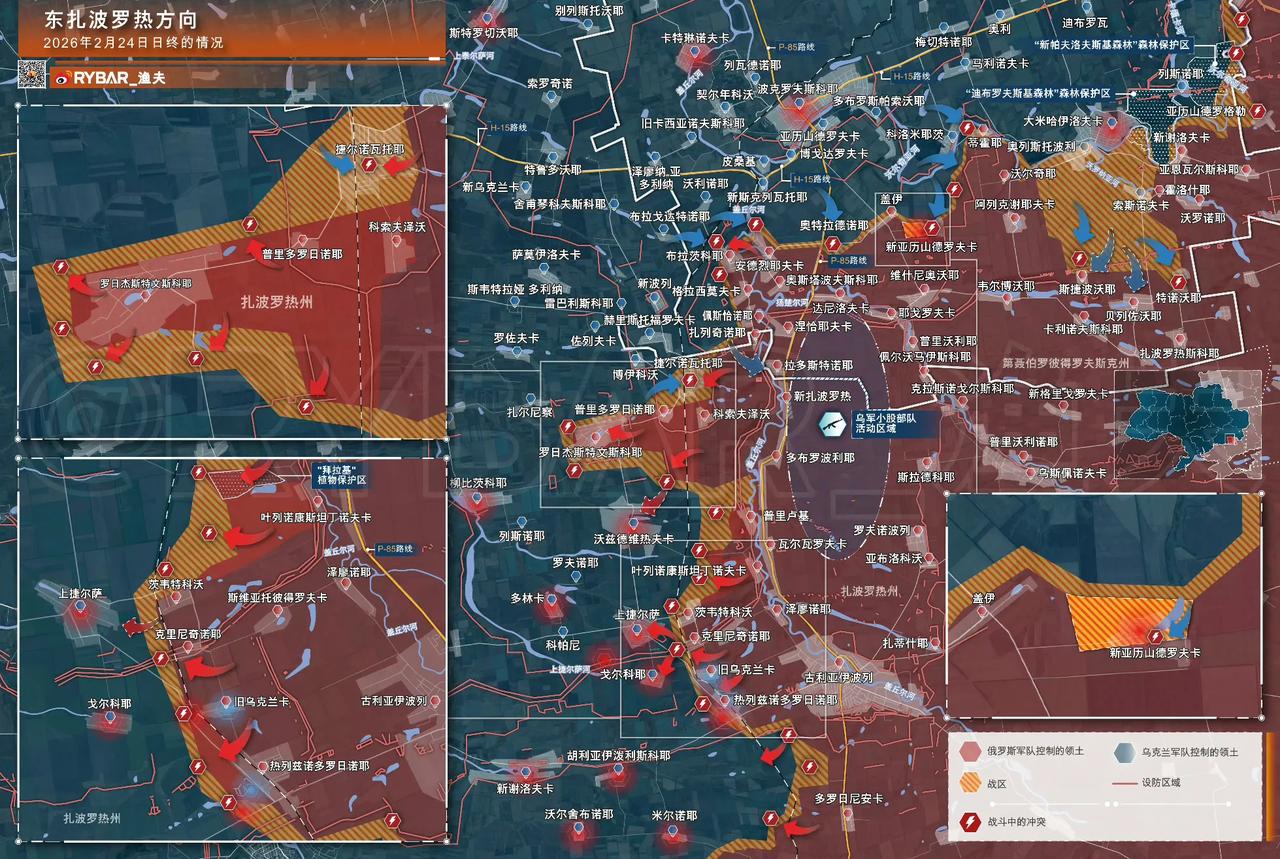Click the town label 新扎波罗热

coord(823,395)
